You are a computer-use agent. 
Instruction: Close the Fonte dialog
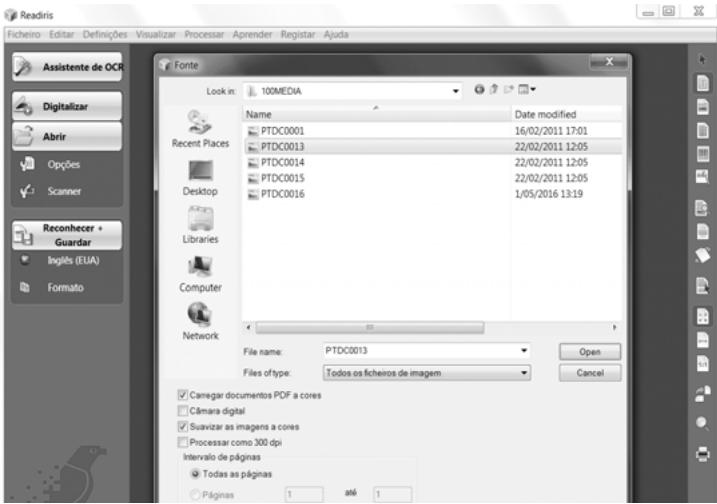[610, 62]
